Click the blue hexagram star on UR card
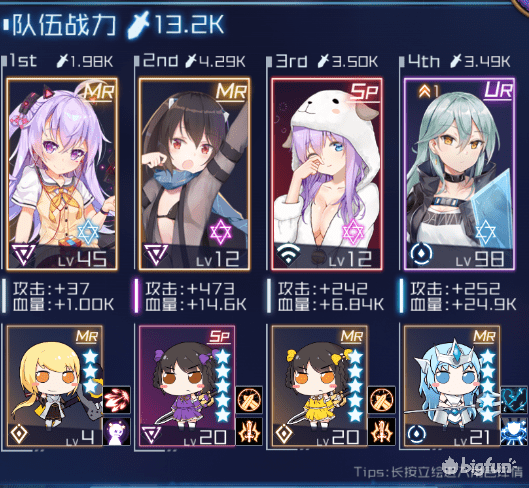 [486, 232]
